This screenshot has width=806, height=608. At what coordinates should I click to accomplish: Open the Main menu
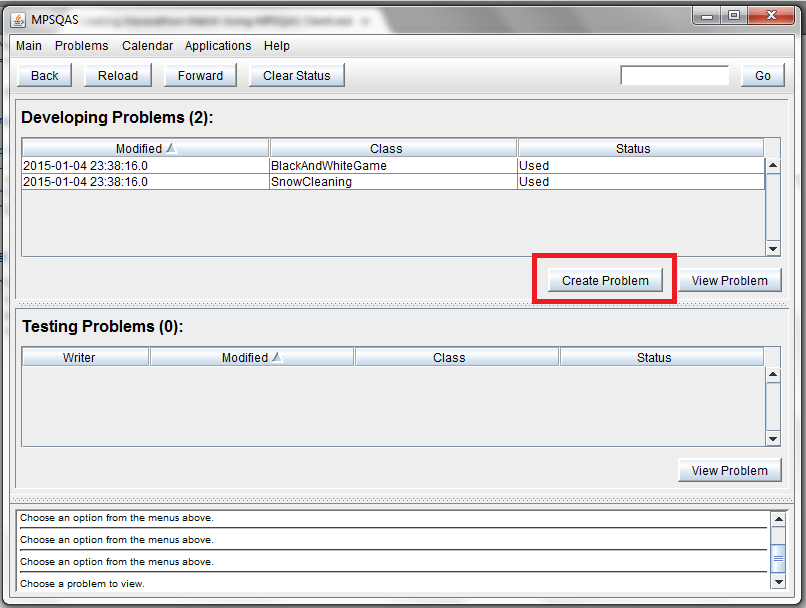tap(29, 46)
